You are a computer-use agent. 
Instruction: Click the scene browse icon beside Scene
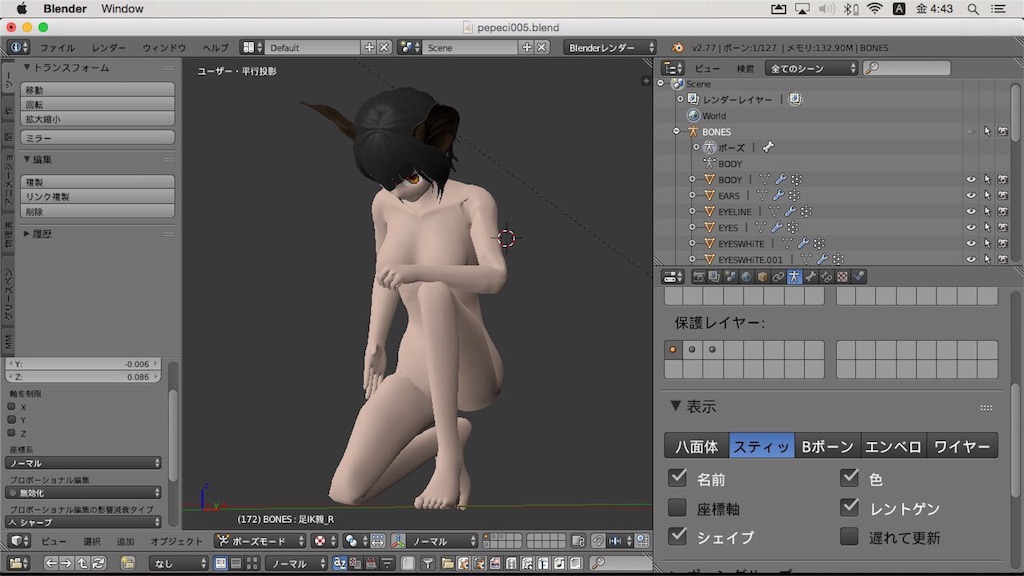pyautogui.click(x=409, y=48)
